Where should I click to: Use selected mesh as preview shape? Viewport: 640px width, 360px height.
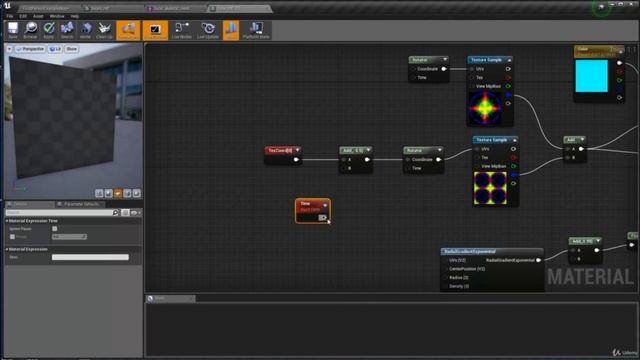tap(137, 193)
